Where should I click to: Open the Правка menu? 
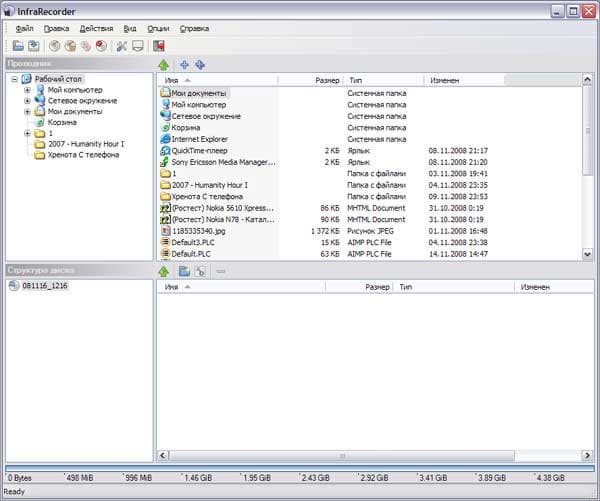tap(56, 28)
